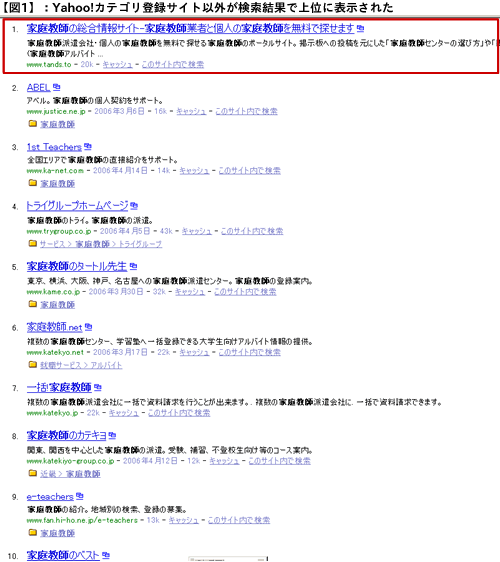Click new-window icon next to ABEL

[57, 87]
